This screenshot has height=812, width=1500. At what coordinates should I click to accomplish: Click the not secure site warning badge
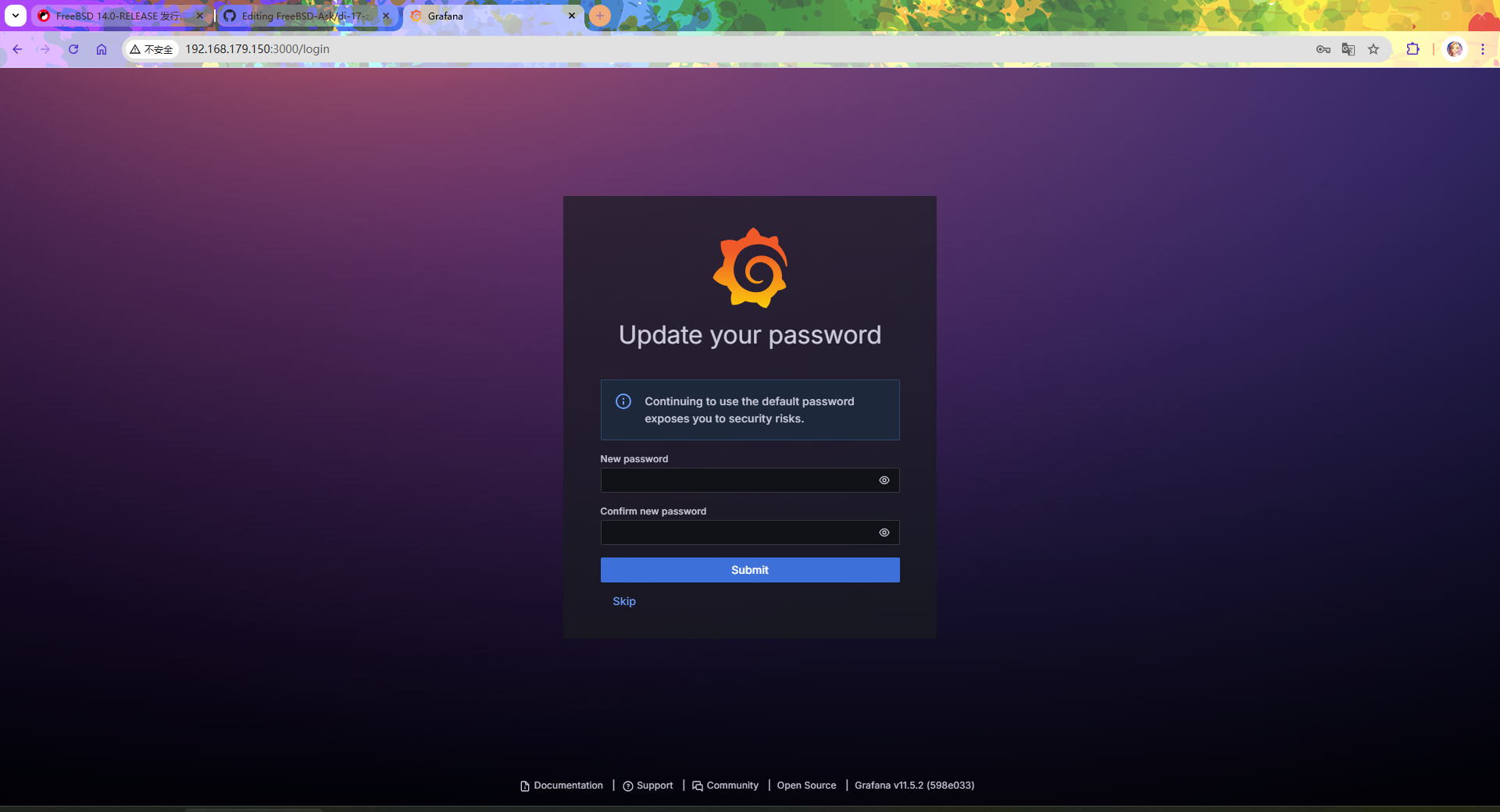pyautogui.click(x=152, y=49)
